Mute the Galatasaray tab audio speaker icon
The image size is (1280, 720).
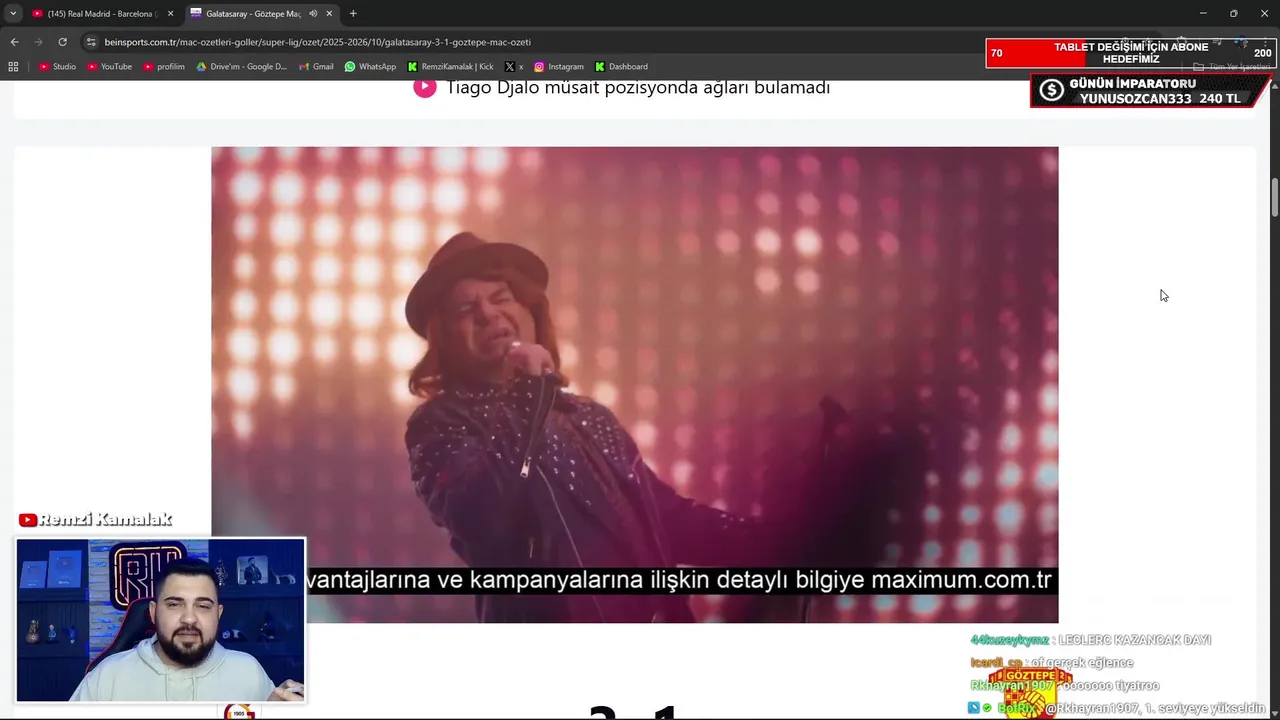coord(313,13)
